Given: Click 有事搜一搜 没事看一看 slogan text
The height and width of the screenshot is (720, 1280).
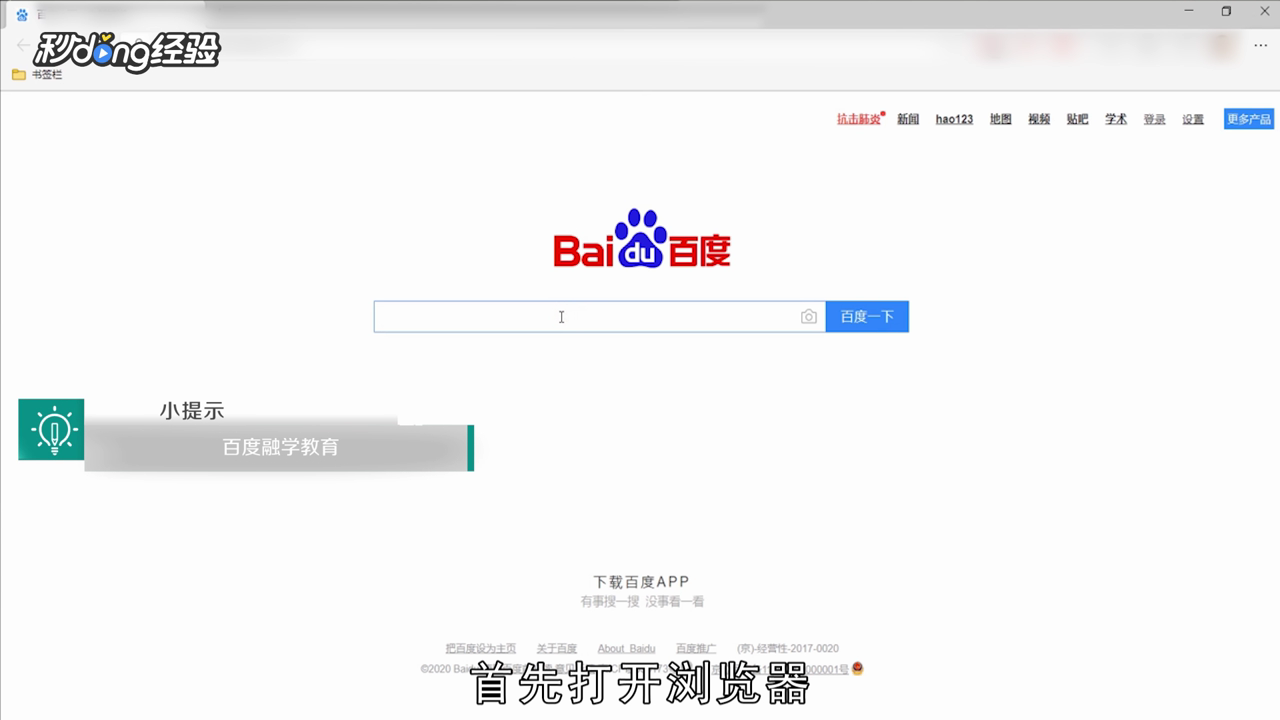Looking at the screenshot, I should (642, 601).
